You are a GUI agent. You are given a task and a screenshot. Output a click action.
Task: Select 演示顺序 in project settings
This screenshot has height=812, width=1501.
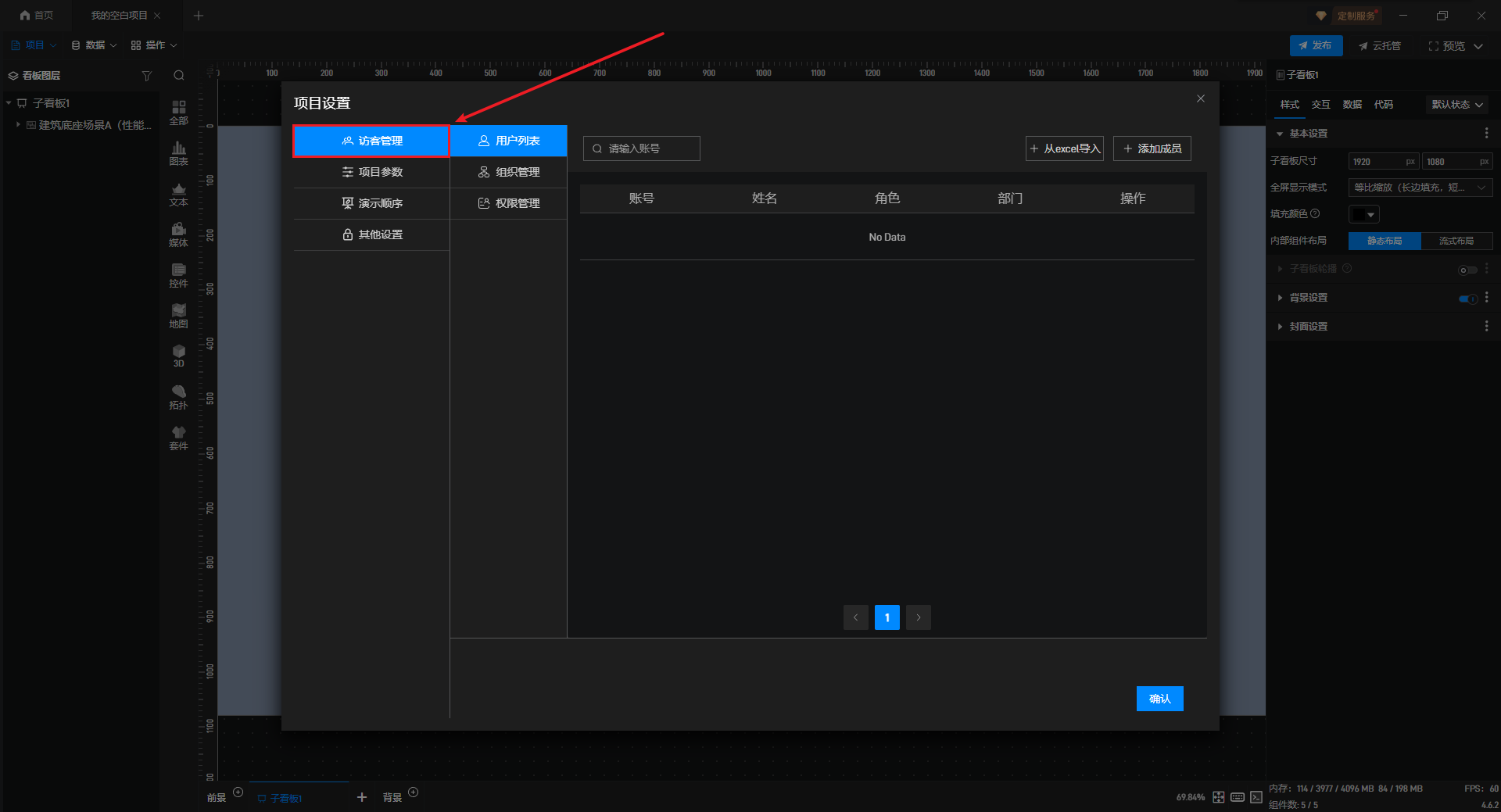point(371,203)
